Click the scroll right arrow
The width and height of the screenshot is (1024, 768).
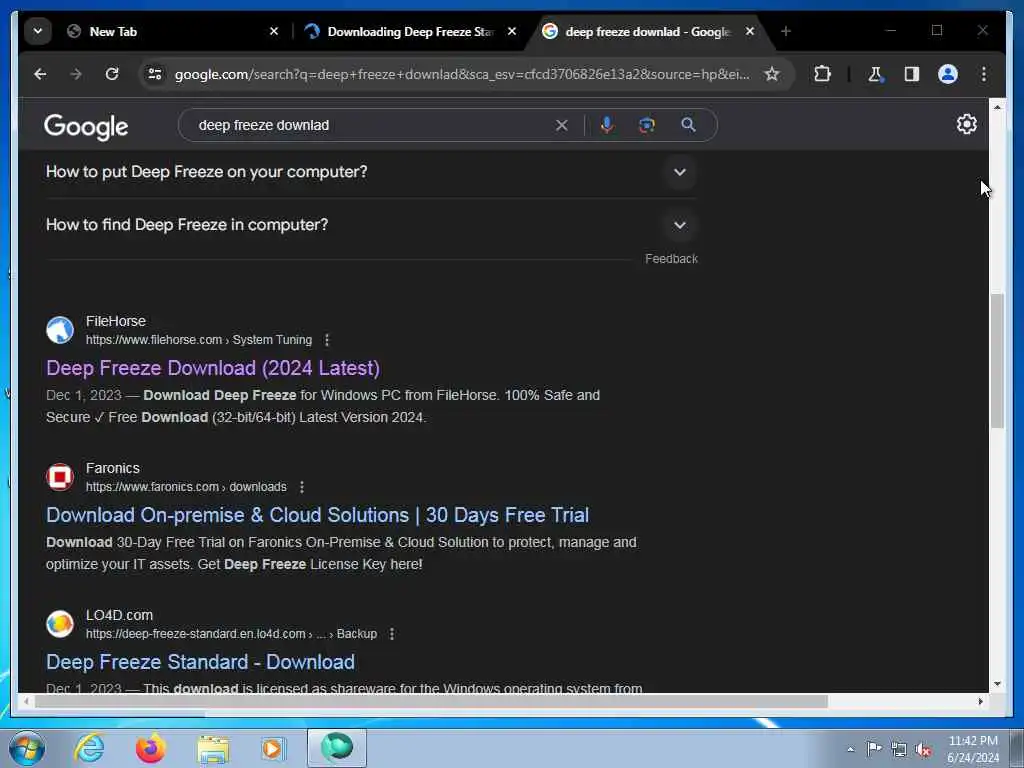[x=980, y=701]
